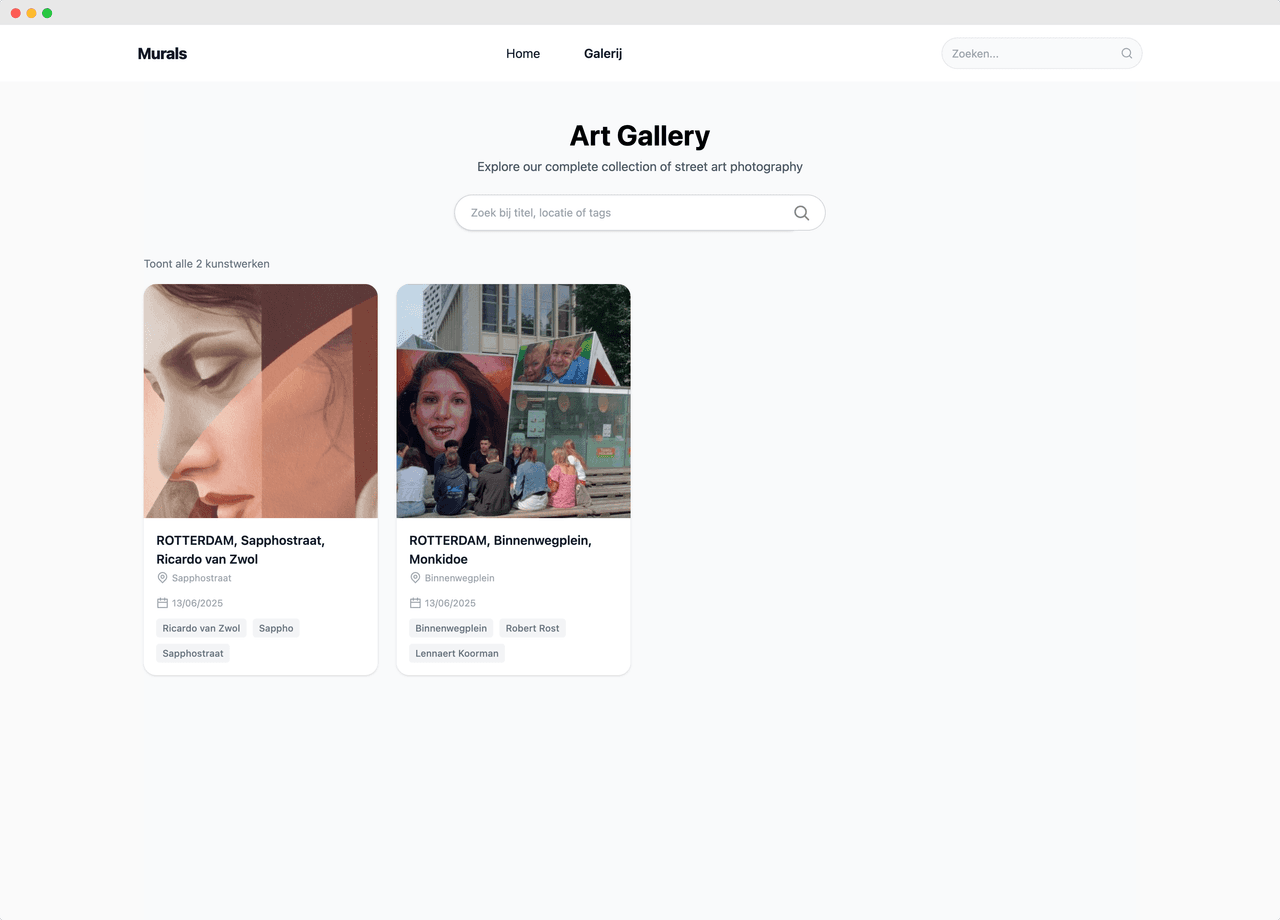Open the Home navigation item

point(523,54)
